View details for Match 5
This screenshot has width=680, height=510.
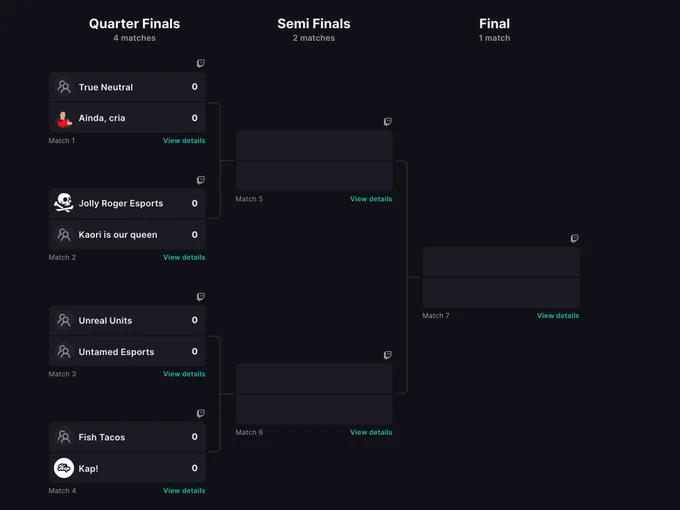point(371,199)
